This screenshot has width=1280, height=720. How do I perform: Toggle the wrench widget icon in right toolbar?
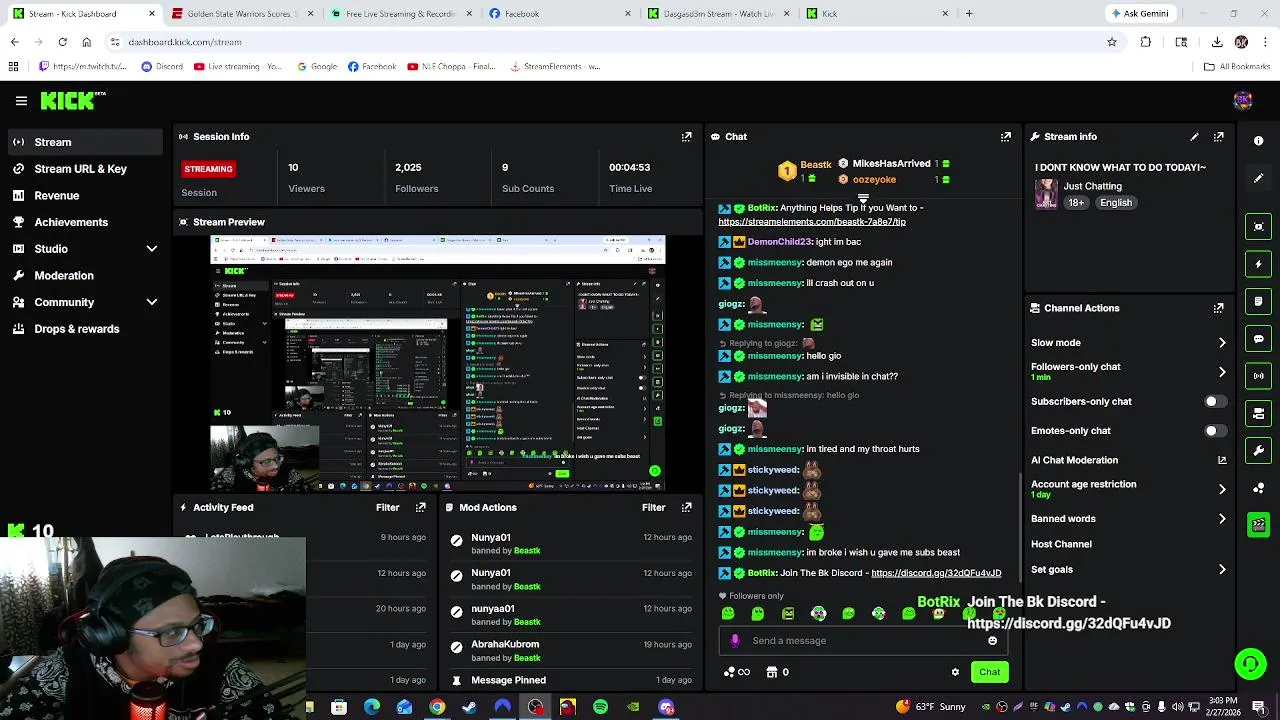1259,451
